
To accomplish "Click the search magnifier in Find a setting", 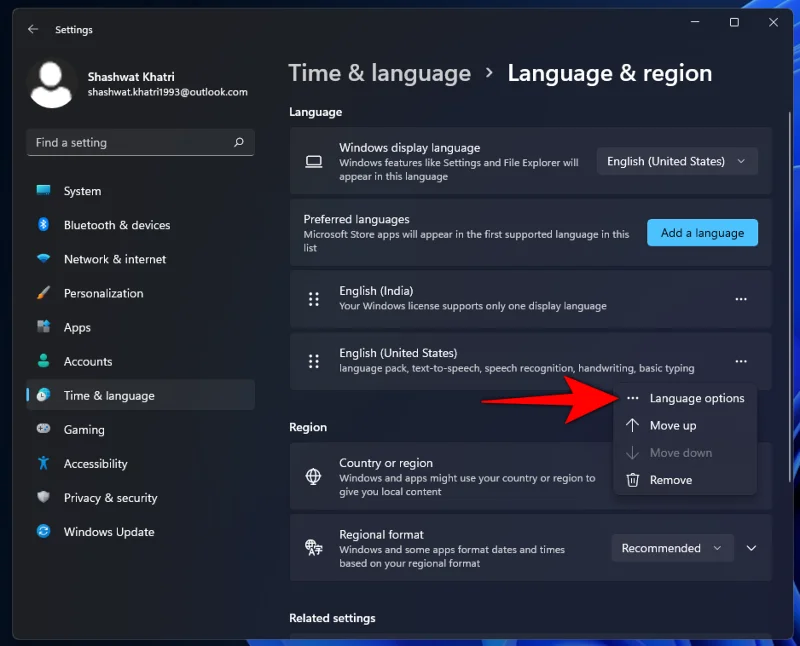I will click(x=240, y=142).
